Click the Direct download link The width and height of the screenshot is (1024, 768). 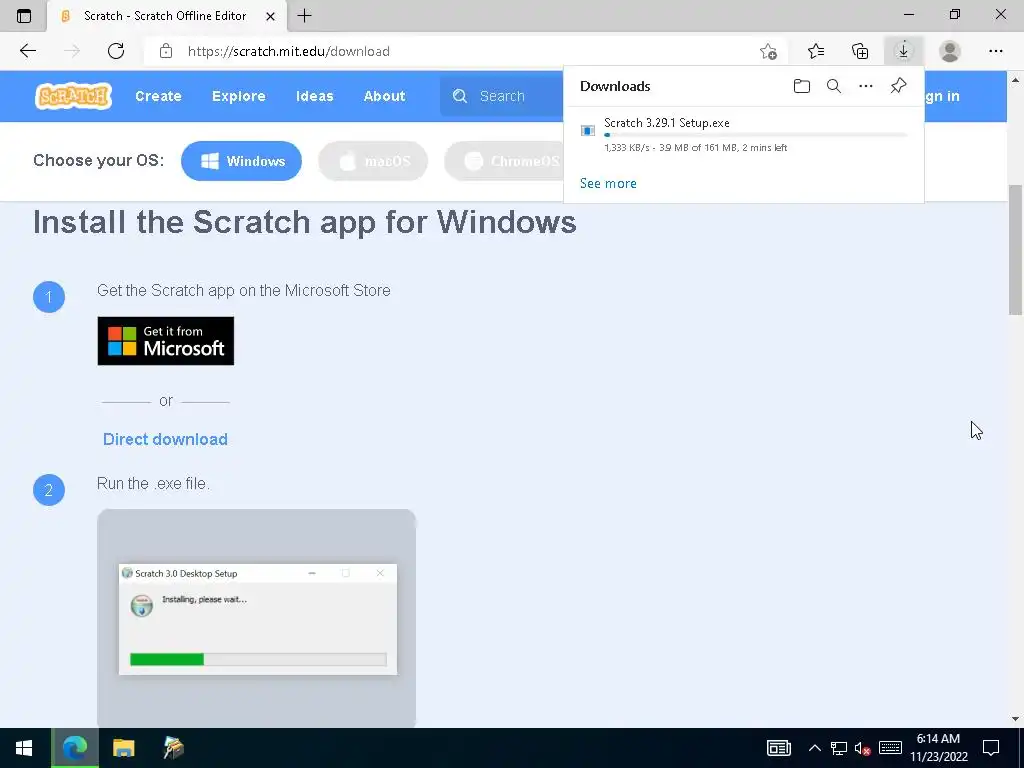[x=165, y=439]
